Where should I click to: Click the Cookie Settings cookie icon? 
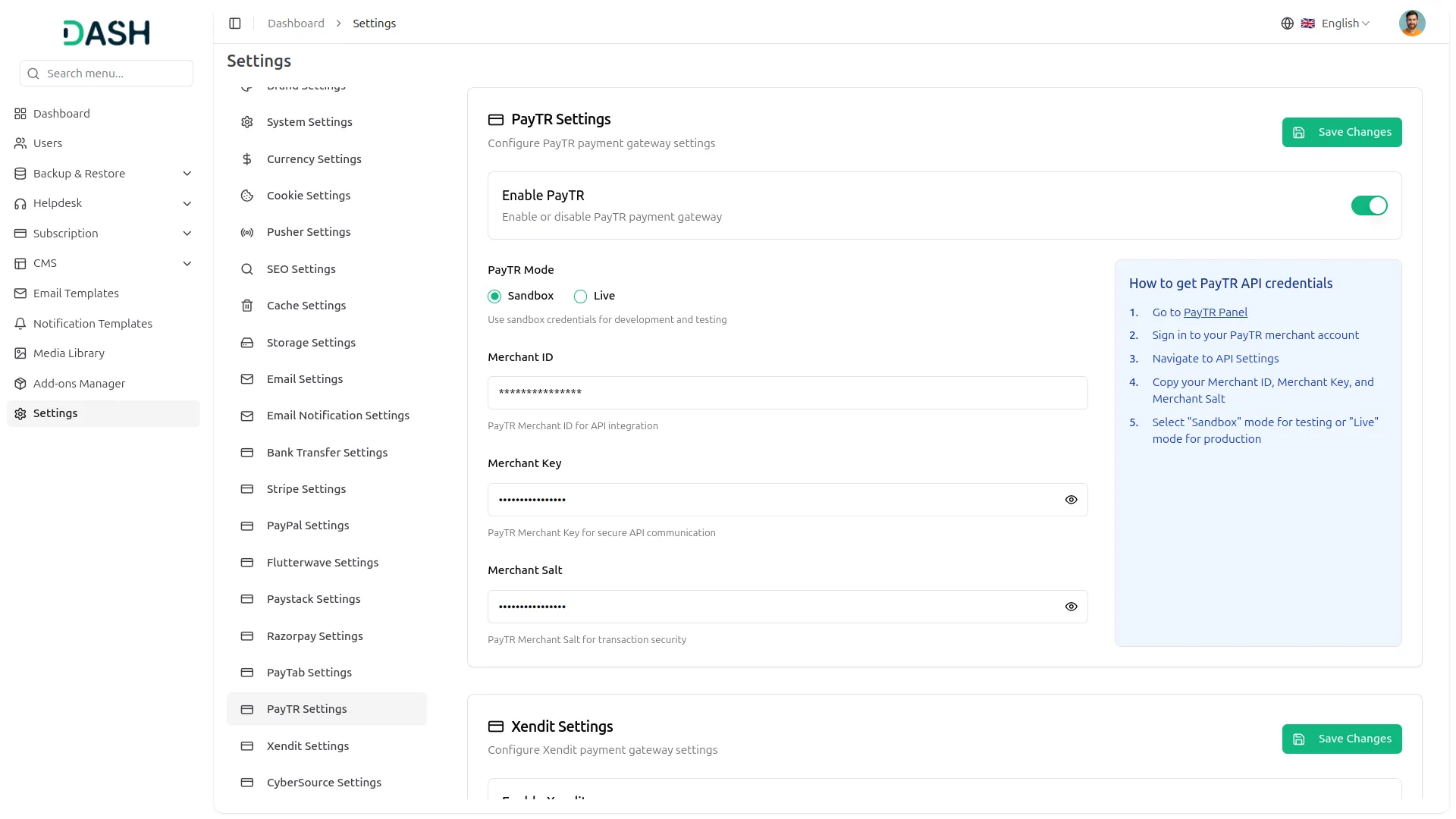point(247,196)
